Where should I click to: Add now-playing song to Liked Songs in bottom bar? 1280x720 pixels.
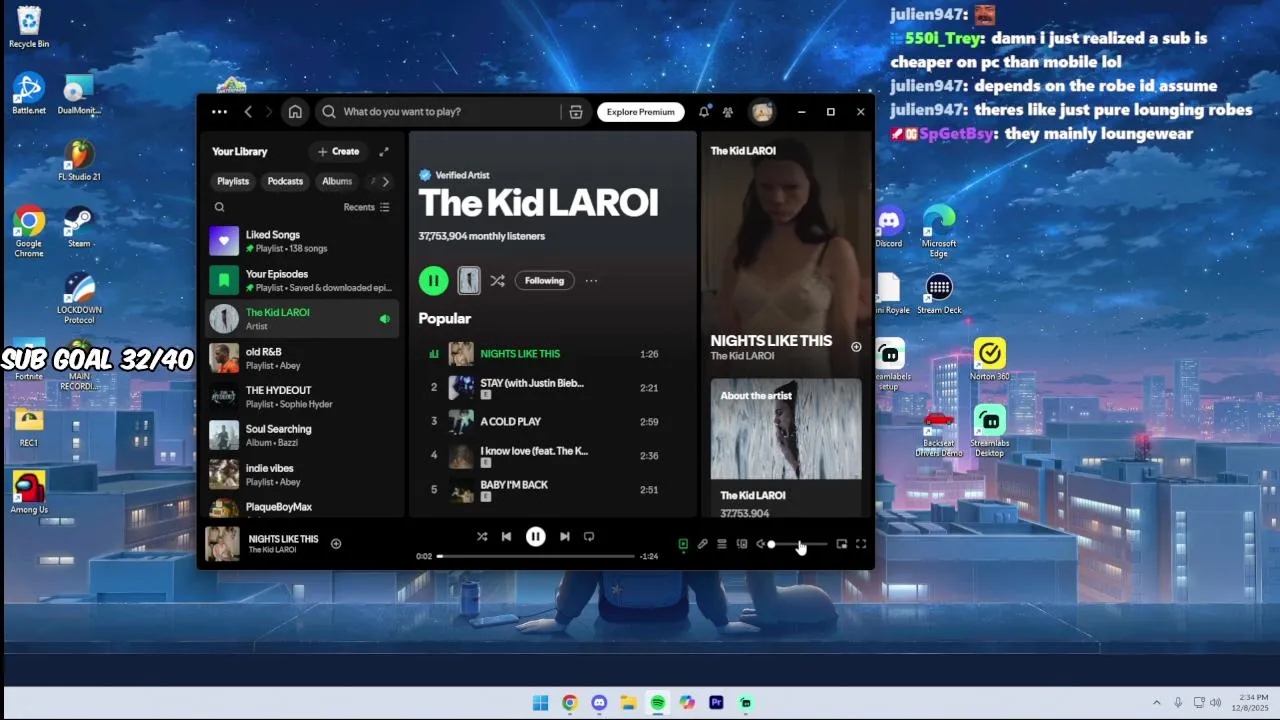(x=336, y=544)
